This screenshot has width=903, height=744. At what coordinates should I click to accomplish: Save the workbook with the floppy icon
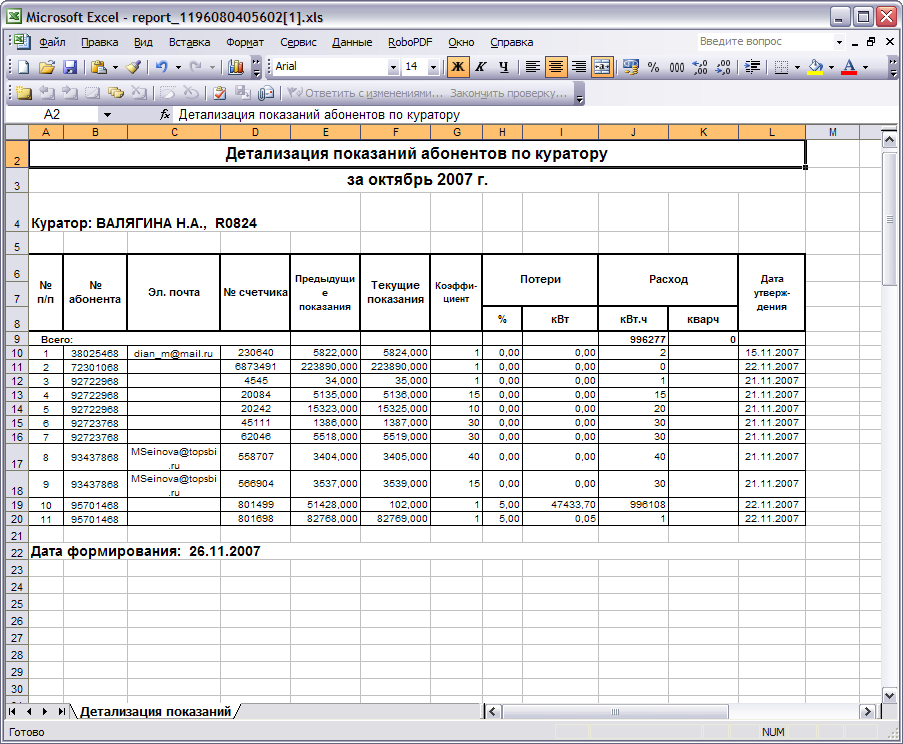[x=70, y=67]
